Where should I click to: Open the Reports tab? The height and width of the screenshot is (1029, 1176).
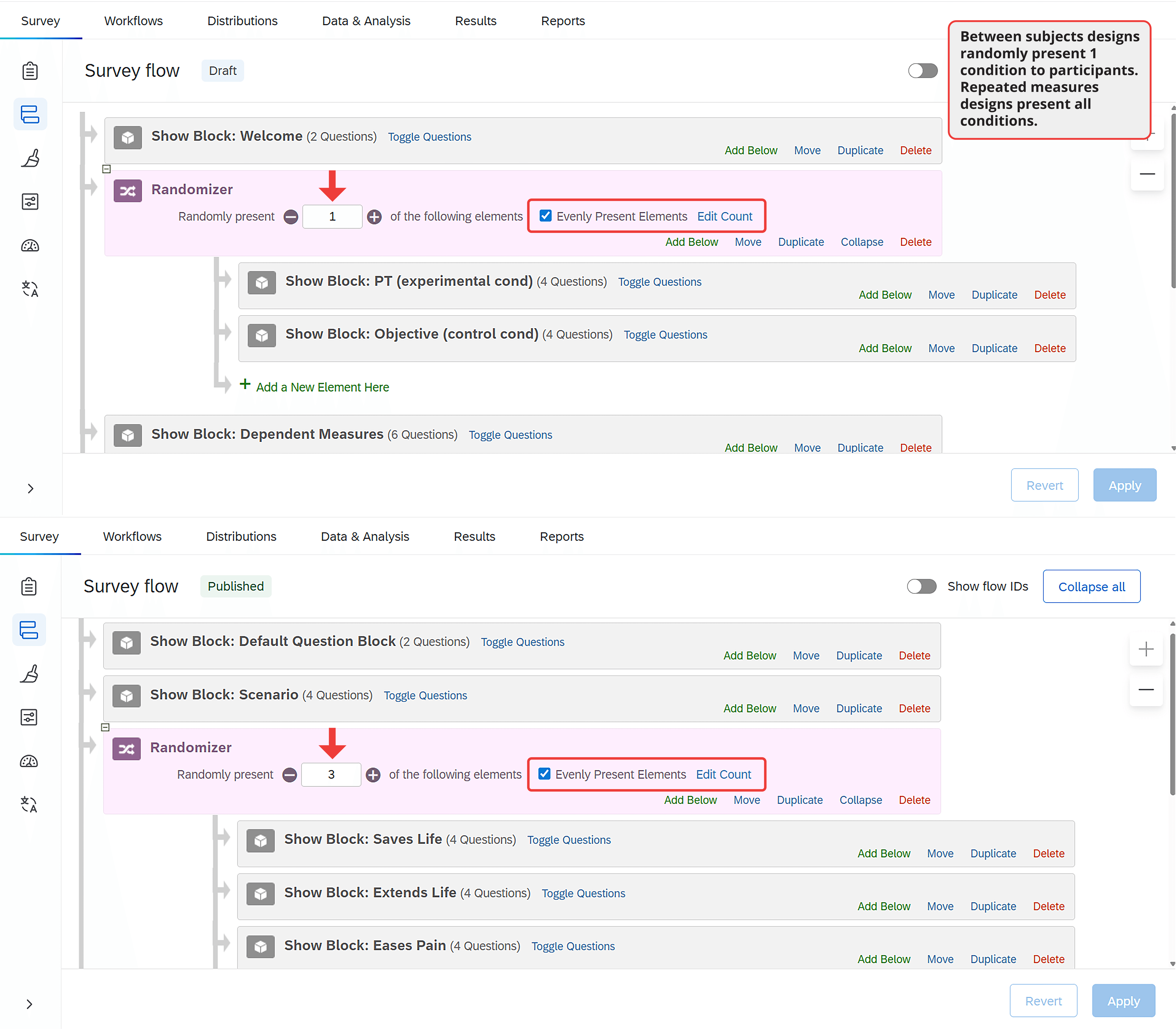click(x=563, y=21)
